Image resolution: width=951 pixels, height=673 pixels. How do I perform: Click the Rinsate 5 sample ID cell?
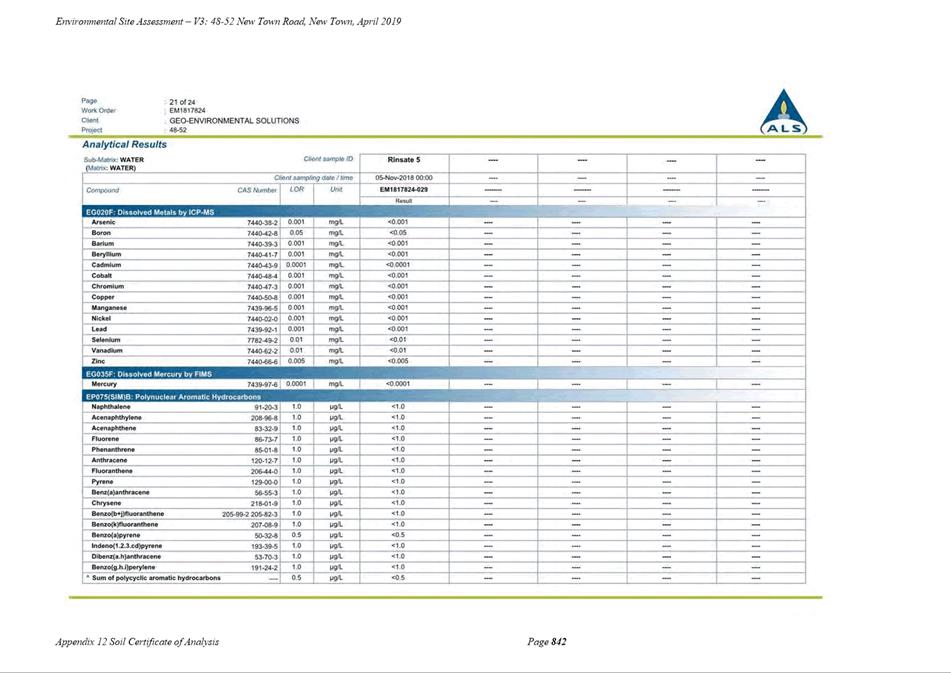coord(404,160)
